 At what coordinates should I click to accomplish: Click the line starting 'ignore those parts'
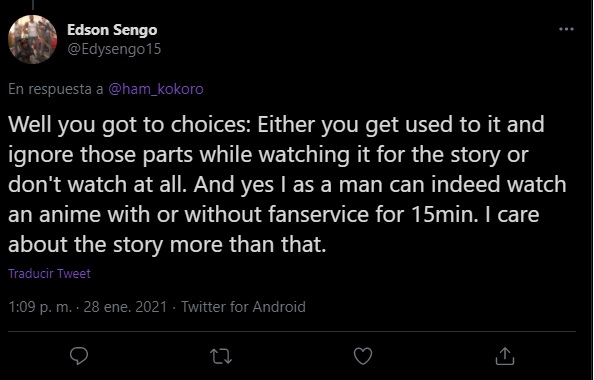click(x=268, y=155)
